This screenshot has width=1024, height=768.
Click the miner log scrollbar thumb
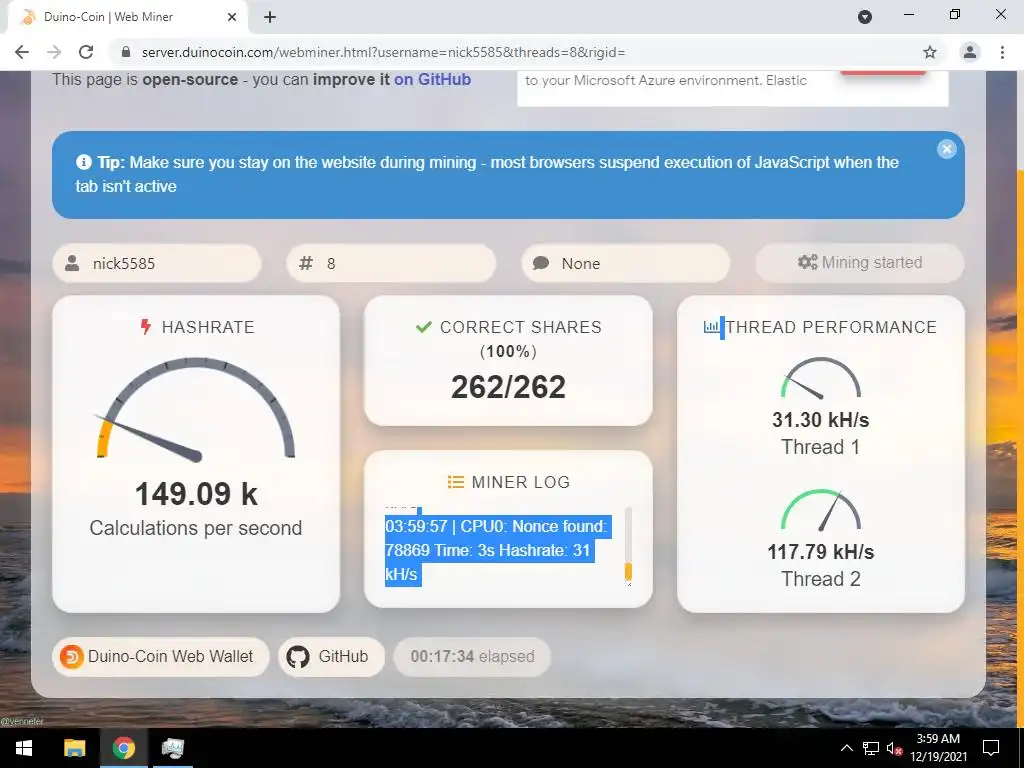coord(628,571)
